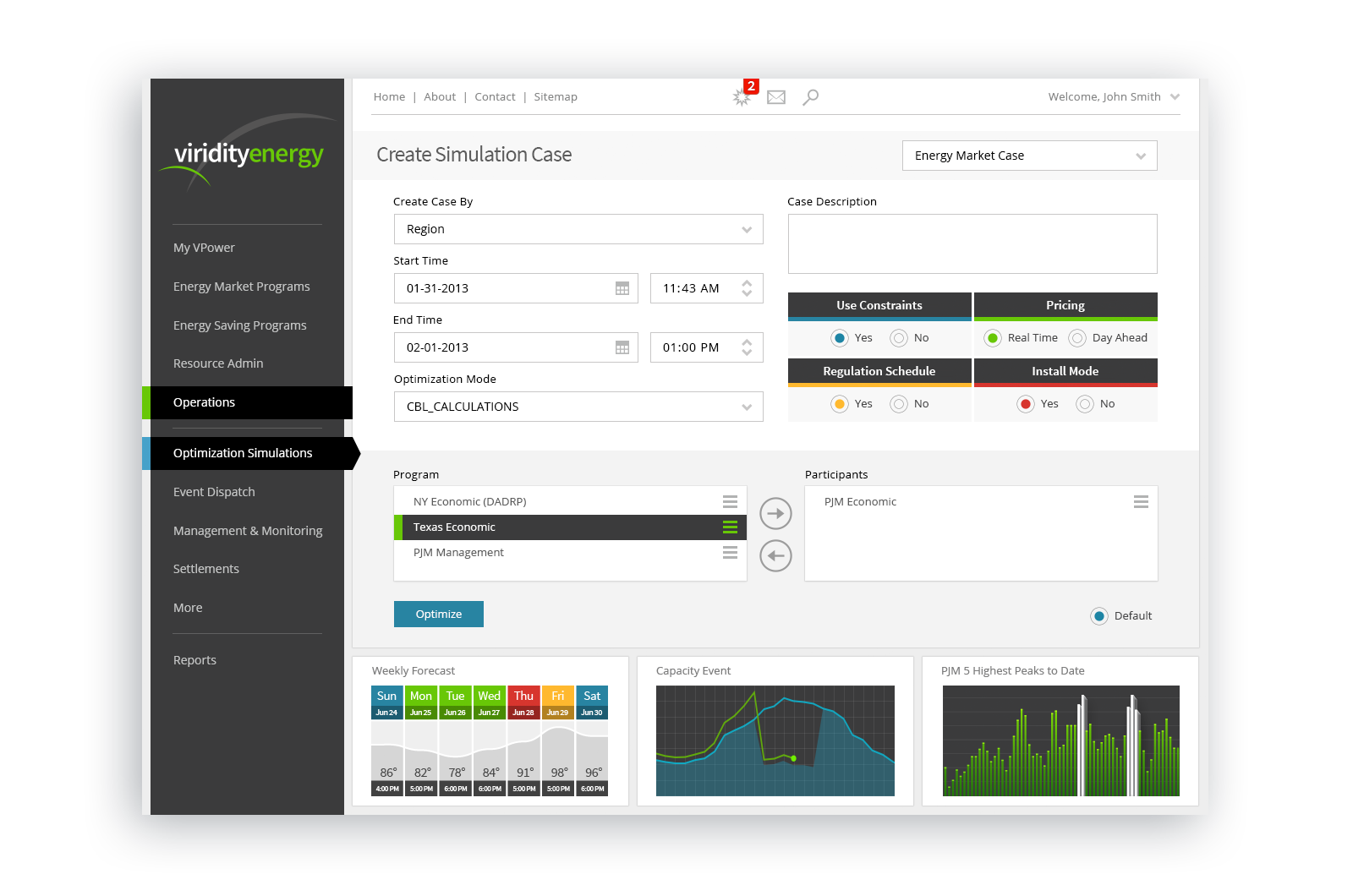This screenshot has height=896, width=1353.
Task: Select Texas Economic program row
Action: (570, 527)
